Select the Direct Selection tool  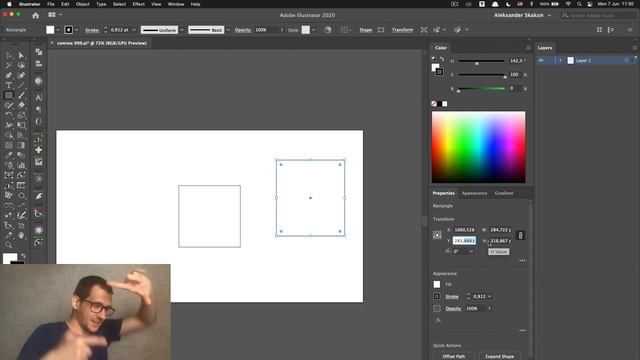coord(21,55)
